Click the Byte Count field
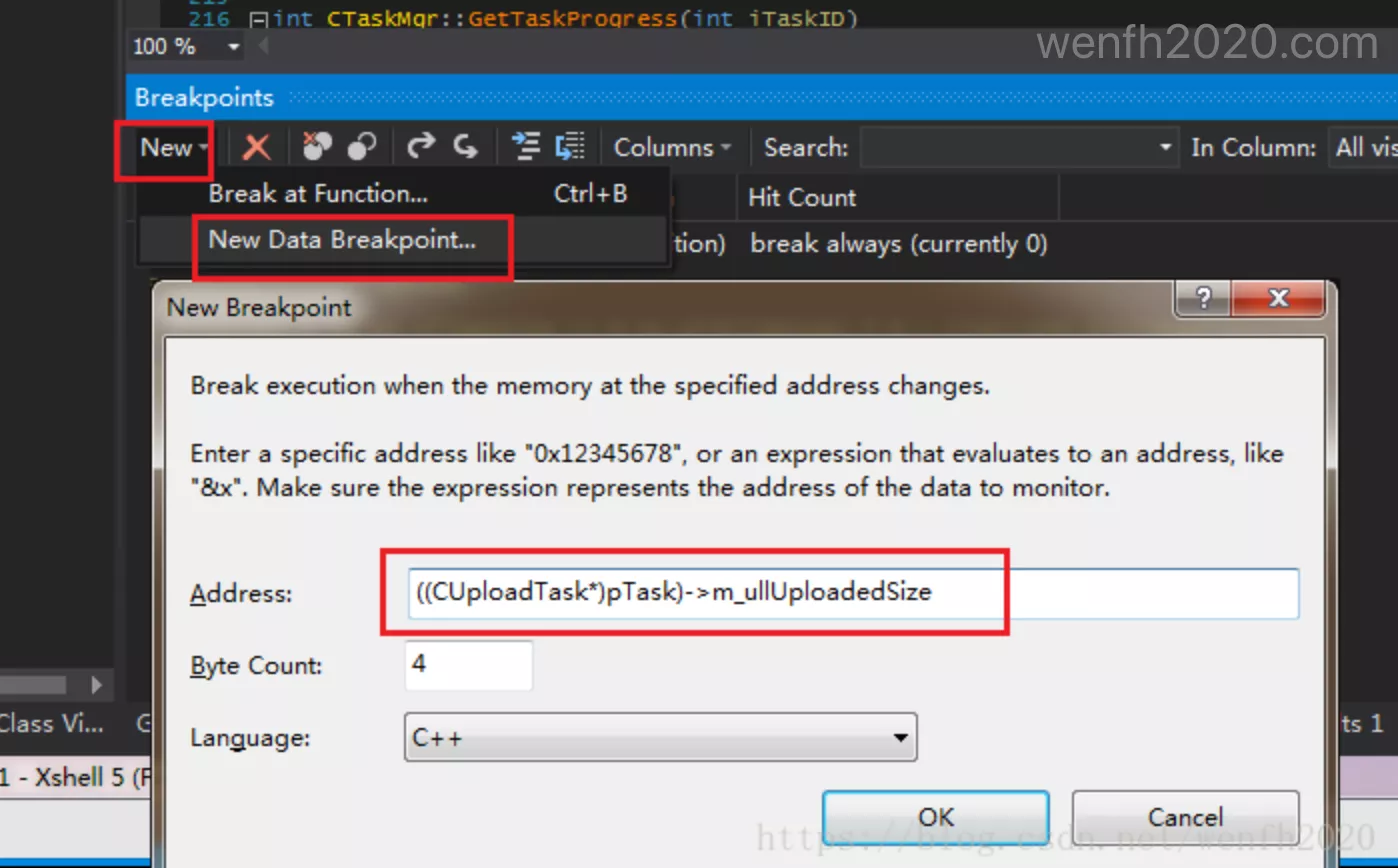The width and height of the screenshot is (1398, 868). [x=468, y=665]
